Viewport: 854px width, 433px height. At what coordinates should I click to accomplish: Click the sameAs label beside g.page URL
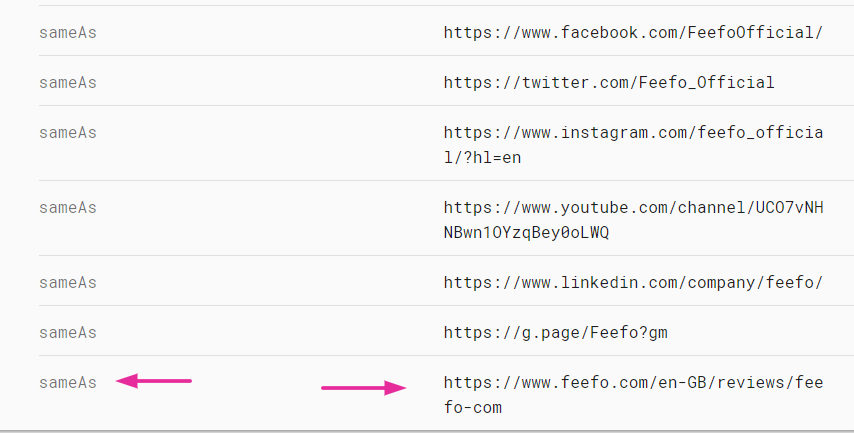68,332
